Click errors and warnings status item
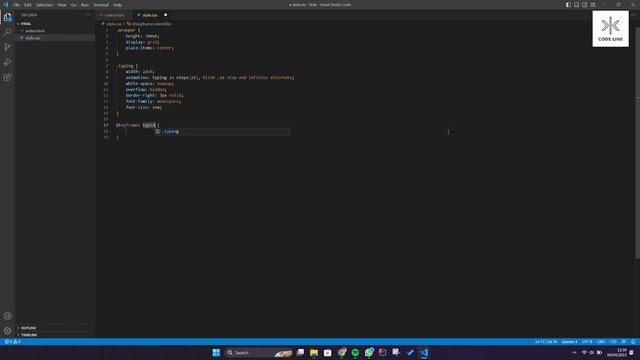Screen dimensions: 640x360 (x=12, y=342)
